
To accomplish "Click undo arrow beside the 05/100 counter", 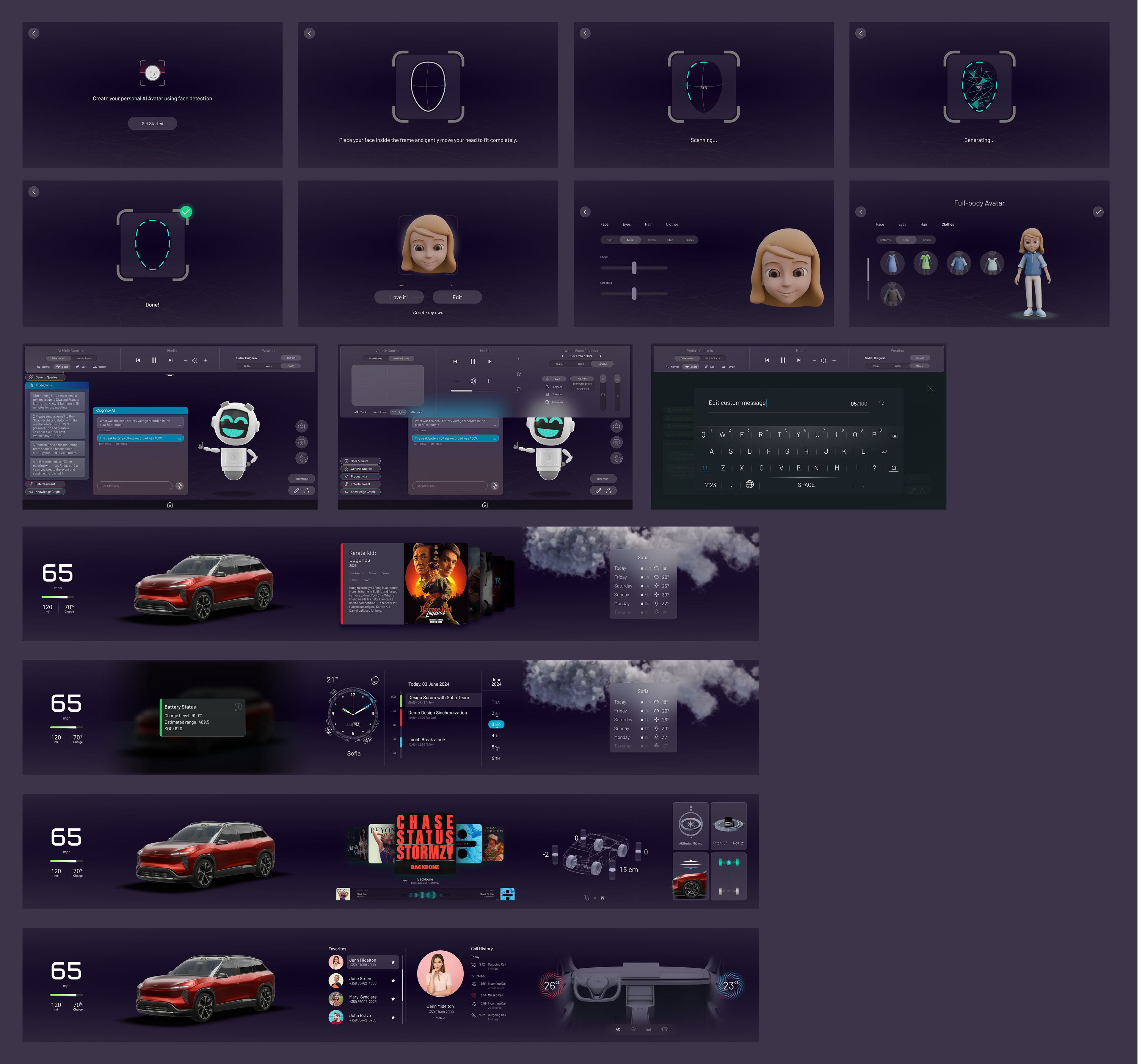I will 882,403.
